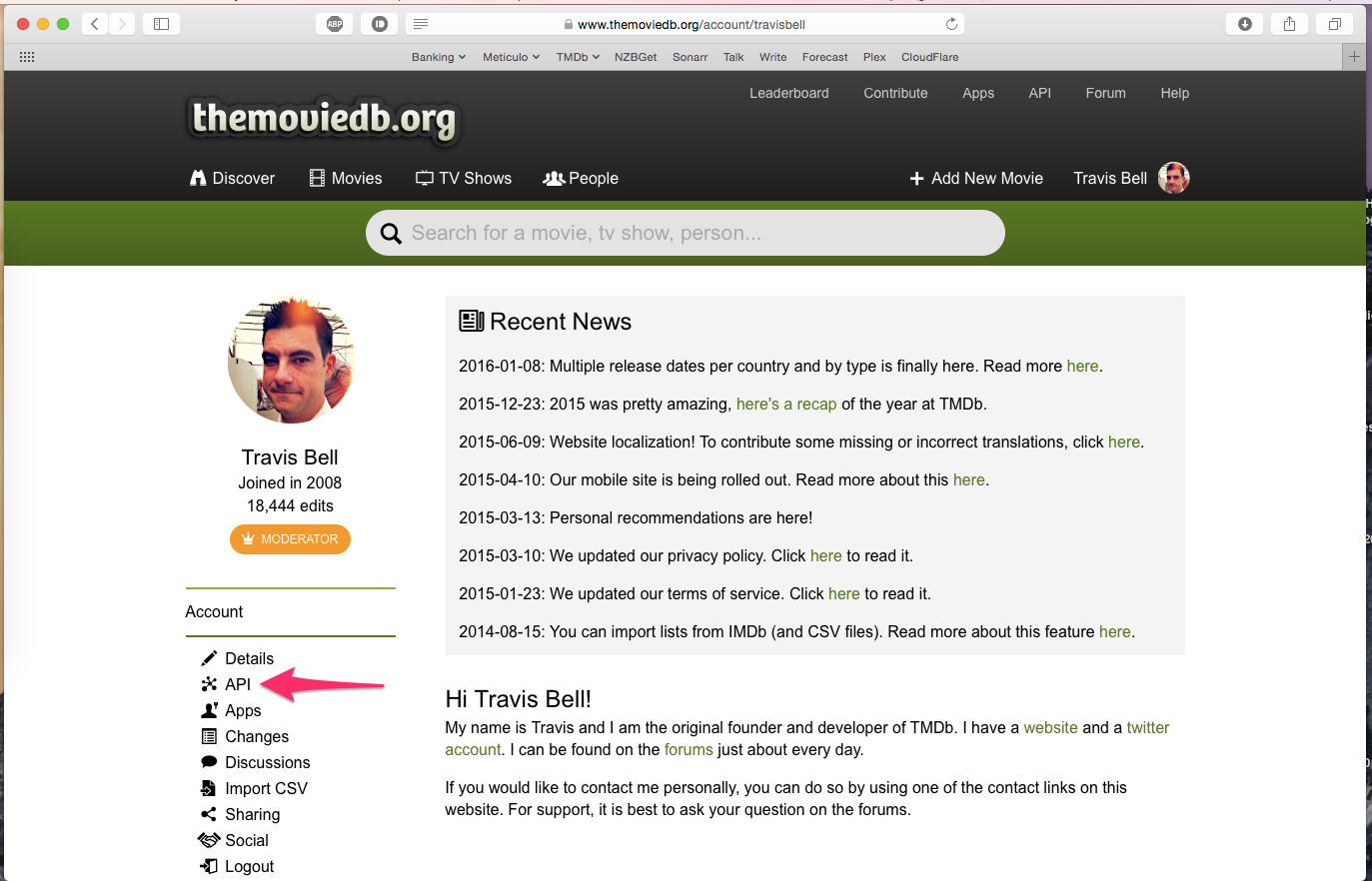Open the Movies menu

click(x=346, y=178)
